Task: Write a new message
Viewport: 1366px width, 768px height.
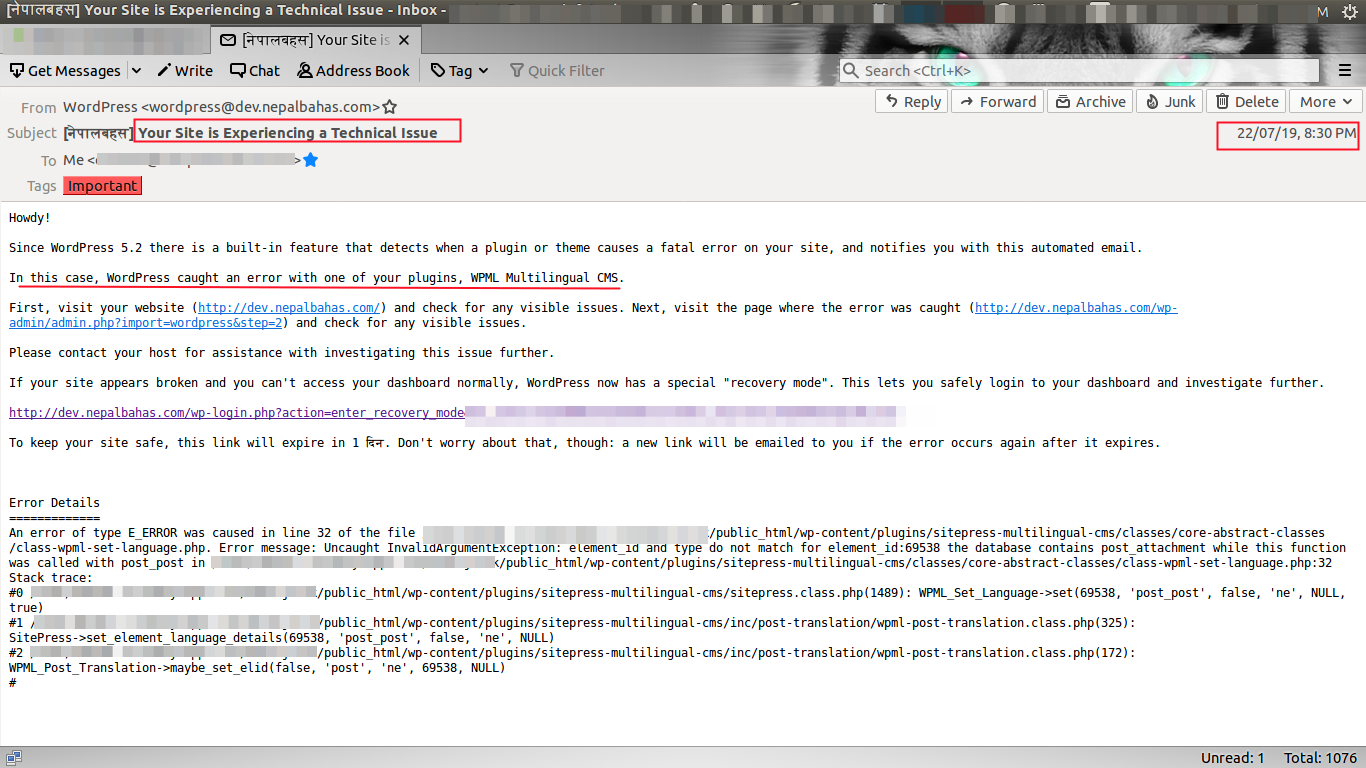Action: tap(184, 71)
